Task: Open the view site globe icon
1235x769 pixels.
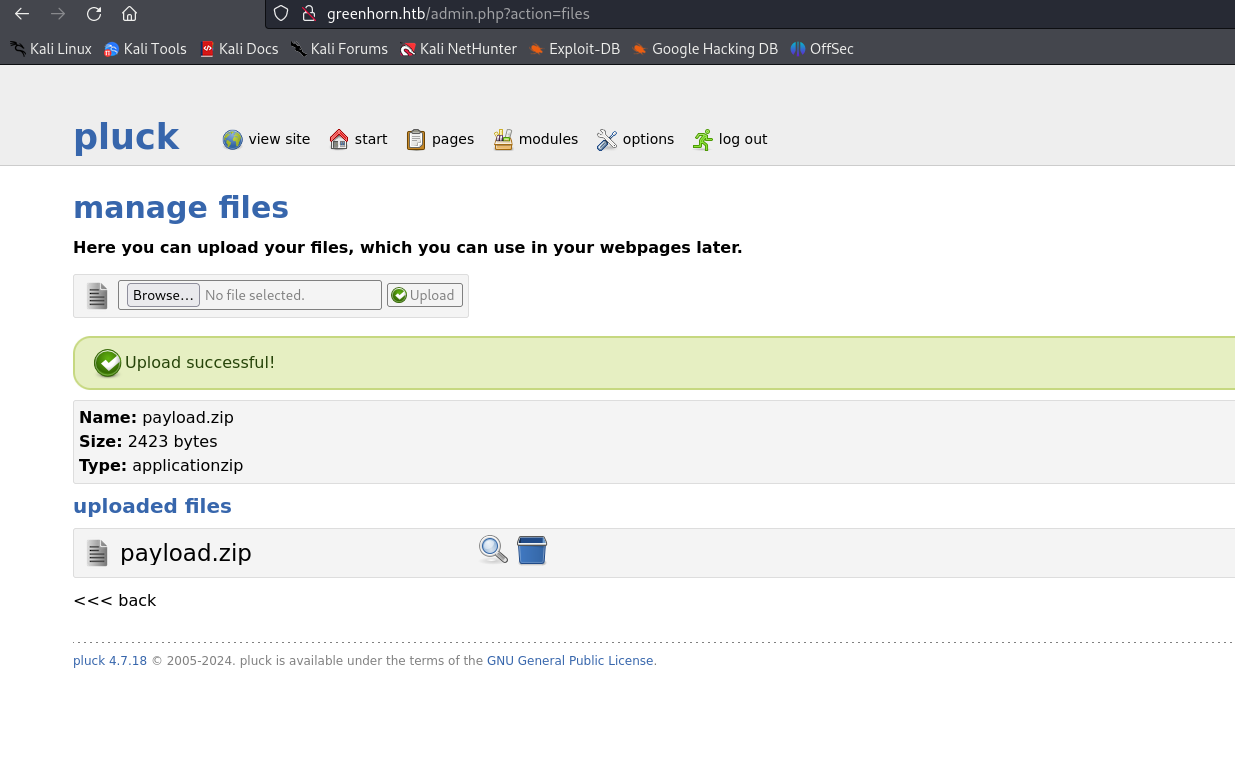Action: [x=231, y=139]
